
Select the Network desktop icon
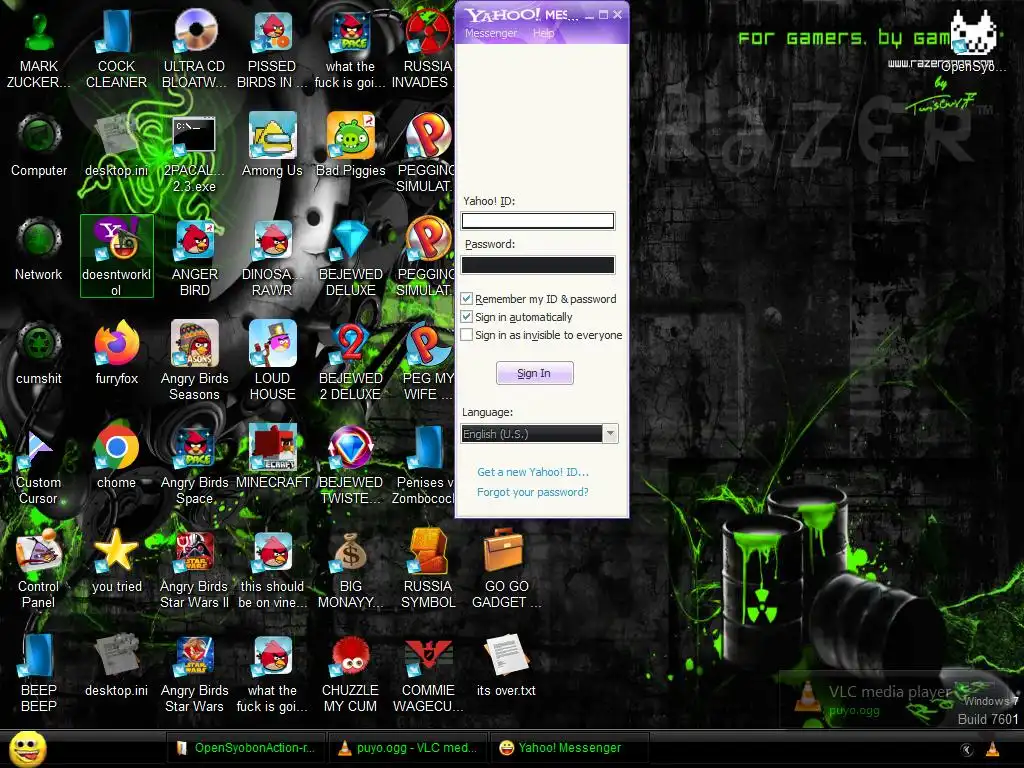pos(39,239)
